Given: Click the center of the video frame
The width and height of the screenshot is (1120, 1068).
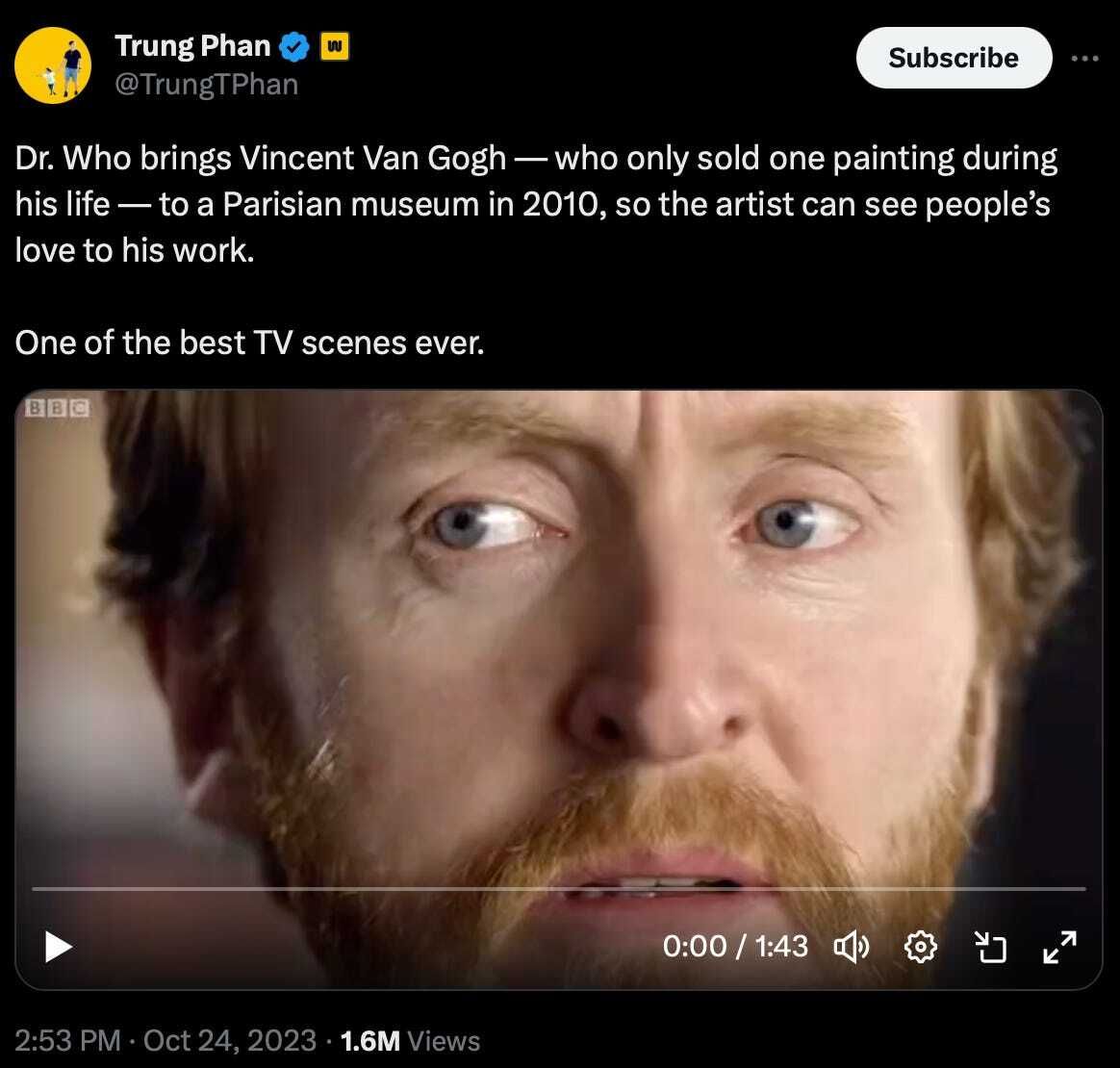Looking at the screenshot, I should pyautogui.click(x=559, y=689).
